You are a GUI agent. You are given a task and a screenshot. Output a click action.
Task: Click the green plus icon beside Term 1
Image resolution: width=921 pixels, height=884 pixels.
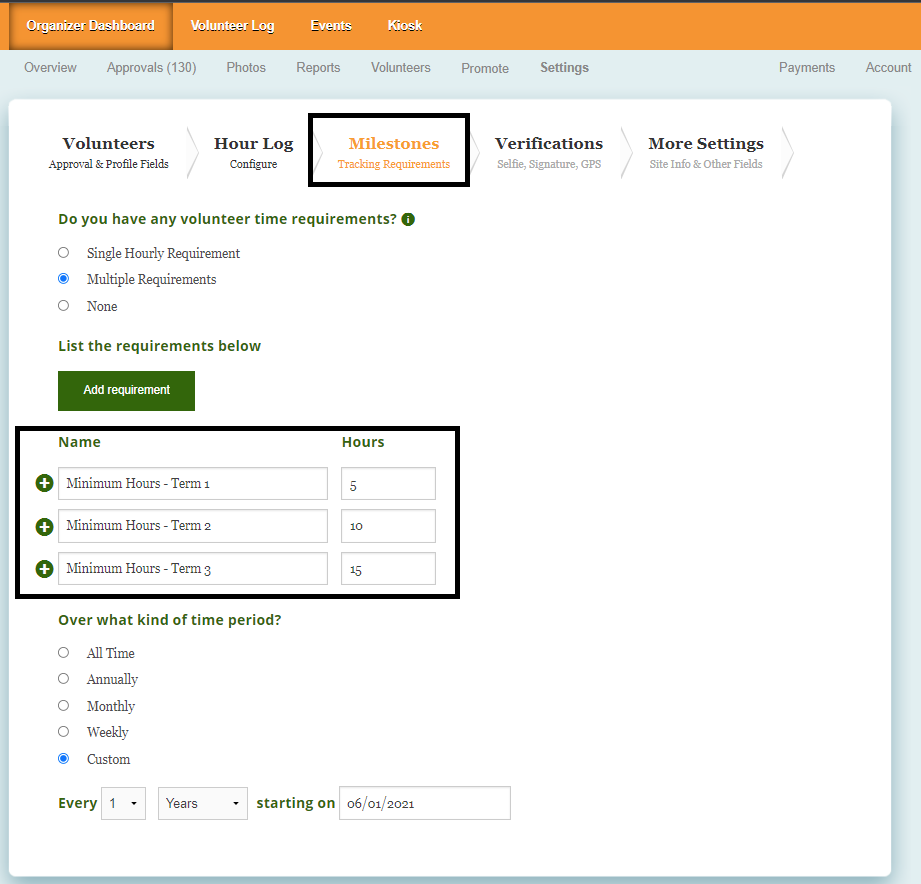(x=45, y=483)
